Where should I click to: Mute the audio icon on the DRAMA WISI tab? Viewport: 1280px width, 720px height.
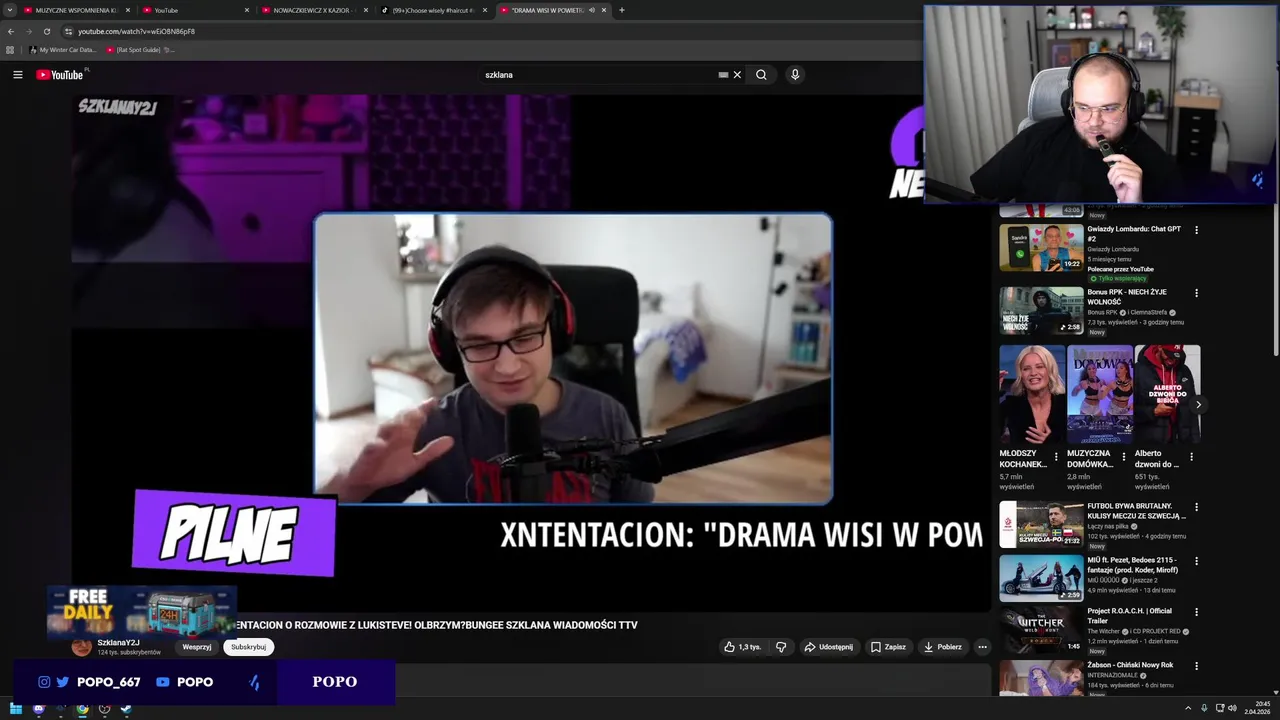(x=592, y=10)
